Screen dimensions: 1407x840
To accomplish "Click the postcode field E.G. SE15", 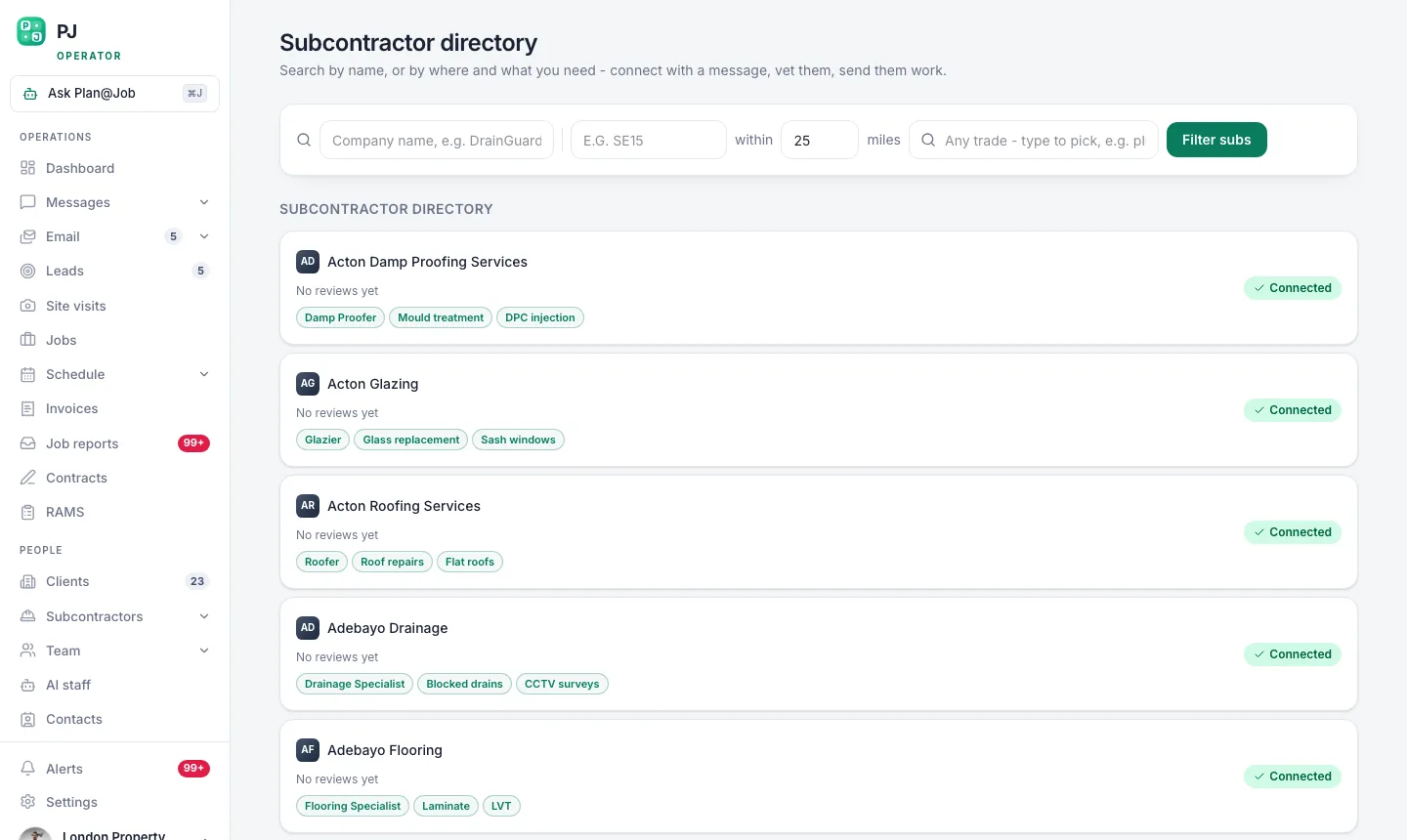I will coord(649,140).
